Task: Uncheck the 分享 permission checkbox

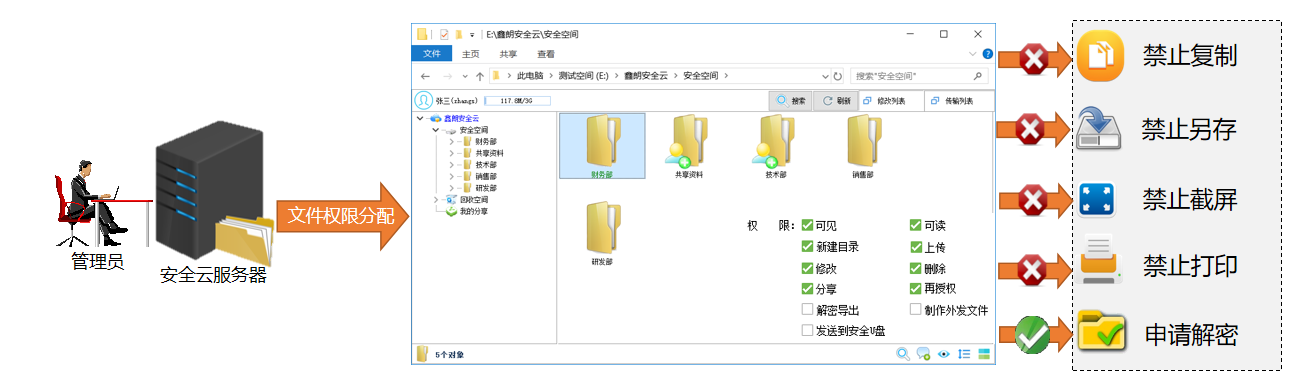Action: point(808,289)
